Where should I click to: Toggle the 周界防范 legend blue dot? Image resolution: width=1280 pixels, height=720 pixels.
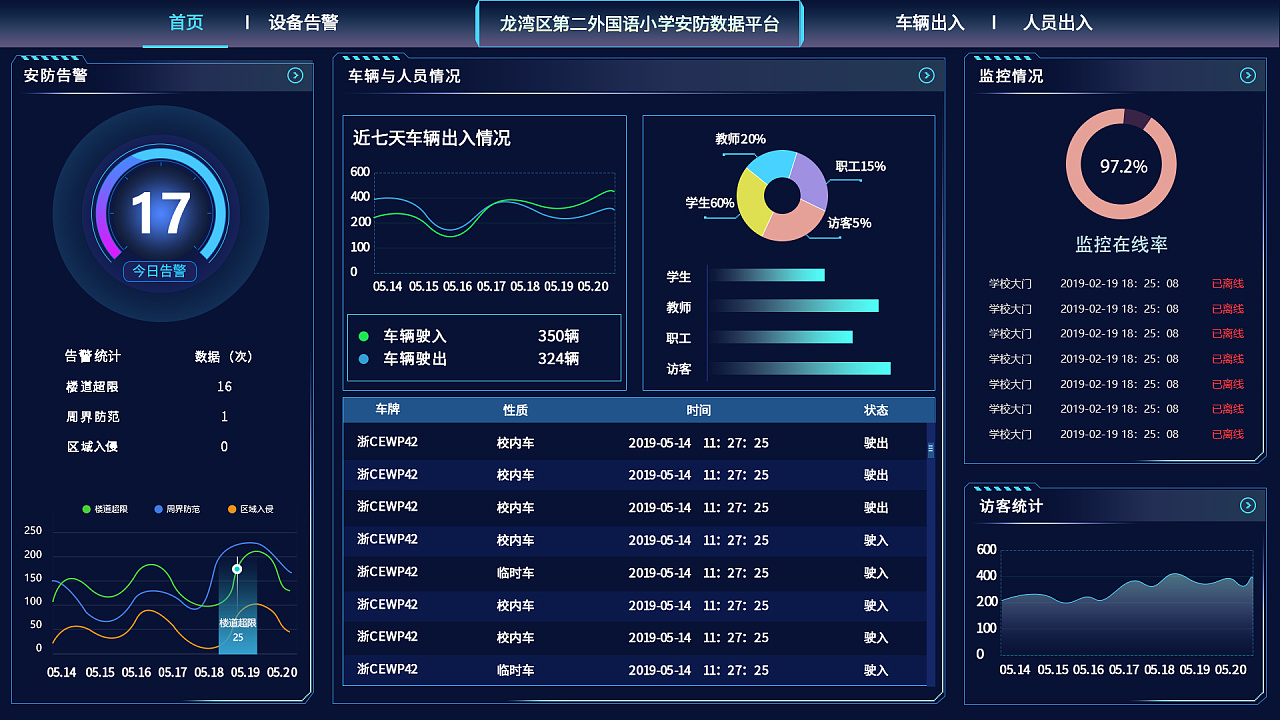coord(158,509)
